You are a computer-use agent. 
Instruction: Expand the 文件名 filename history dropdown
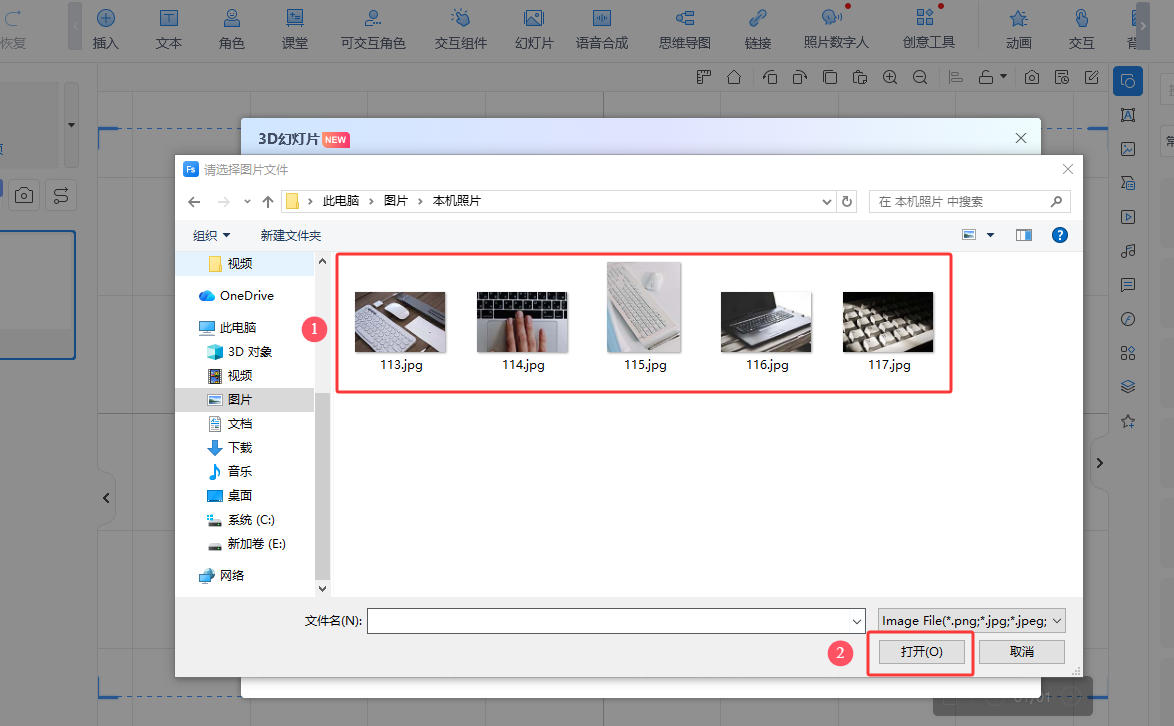pyautogui.click(x=856, y=621)
